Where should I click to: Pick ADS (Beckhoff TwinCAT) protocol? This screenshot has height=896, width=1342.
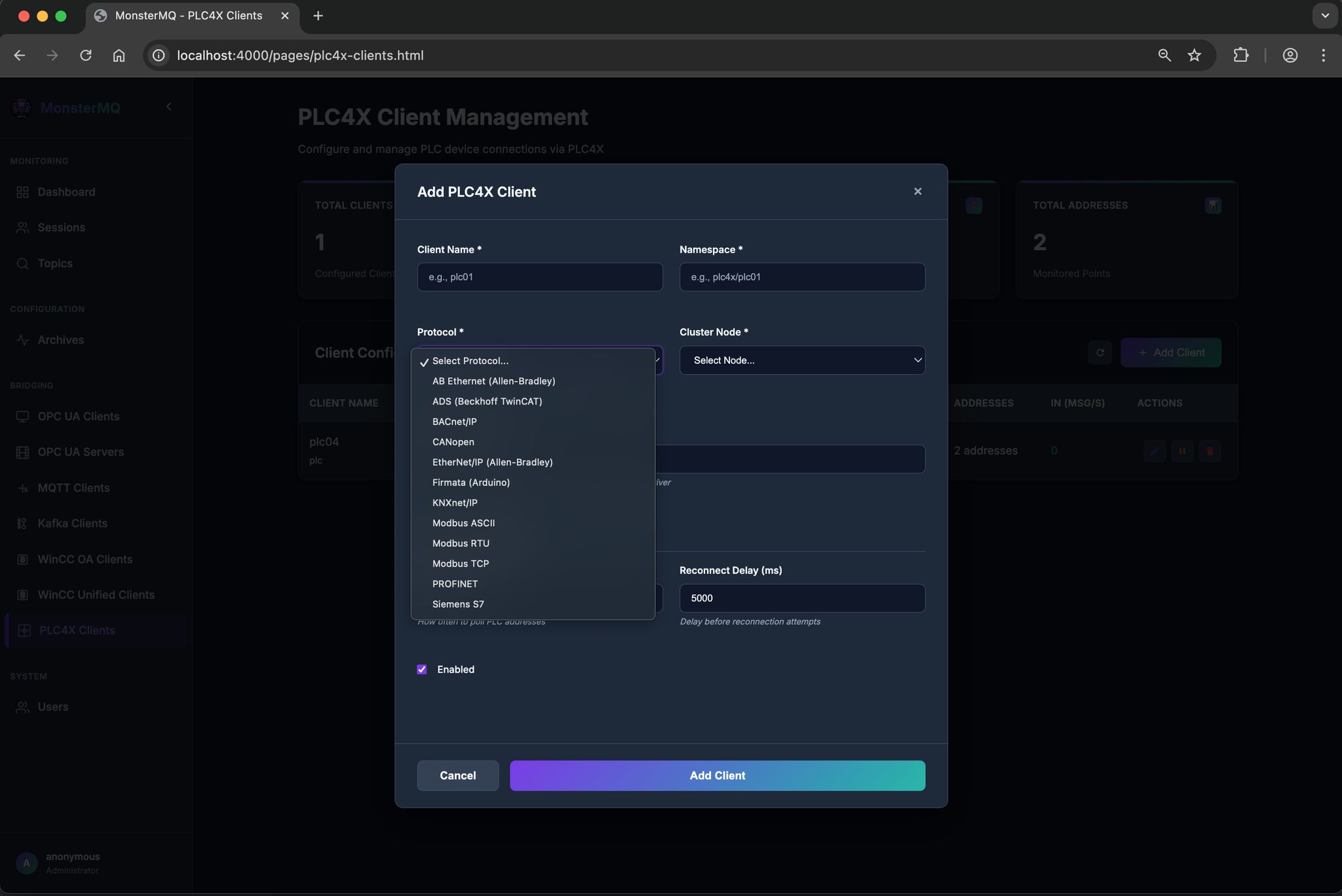point(487,401)
